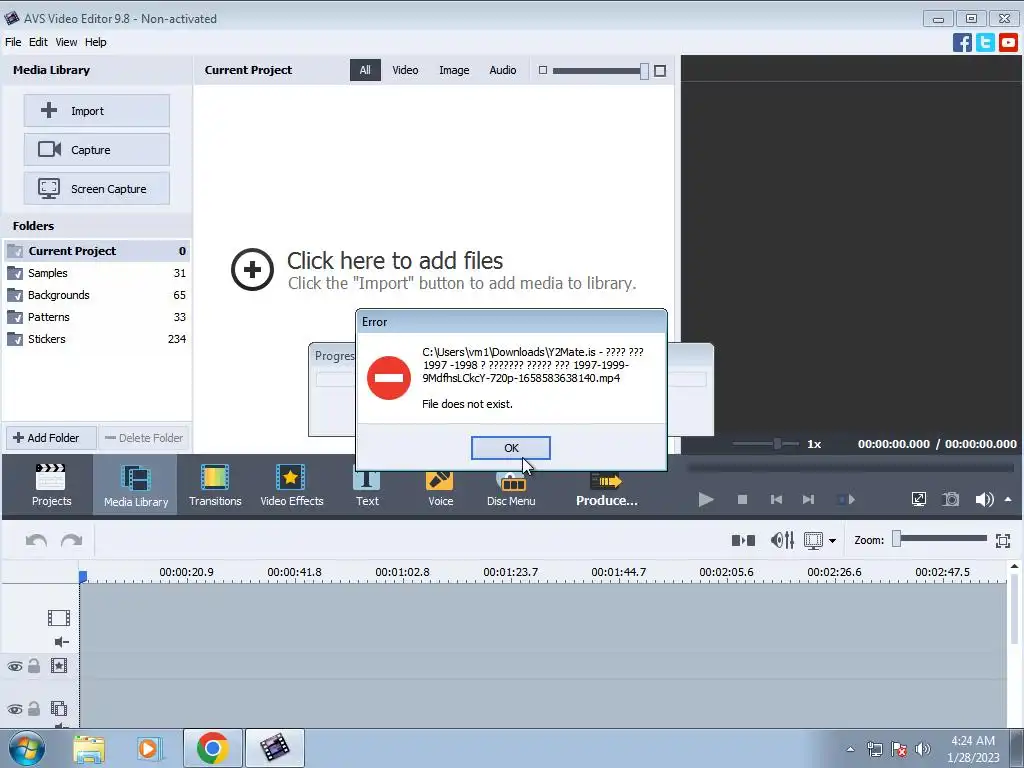Select the Backgrounds folder

click(97, 295)
